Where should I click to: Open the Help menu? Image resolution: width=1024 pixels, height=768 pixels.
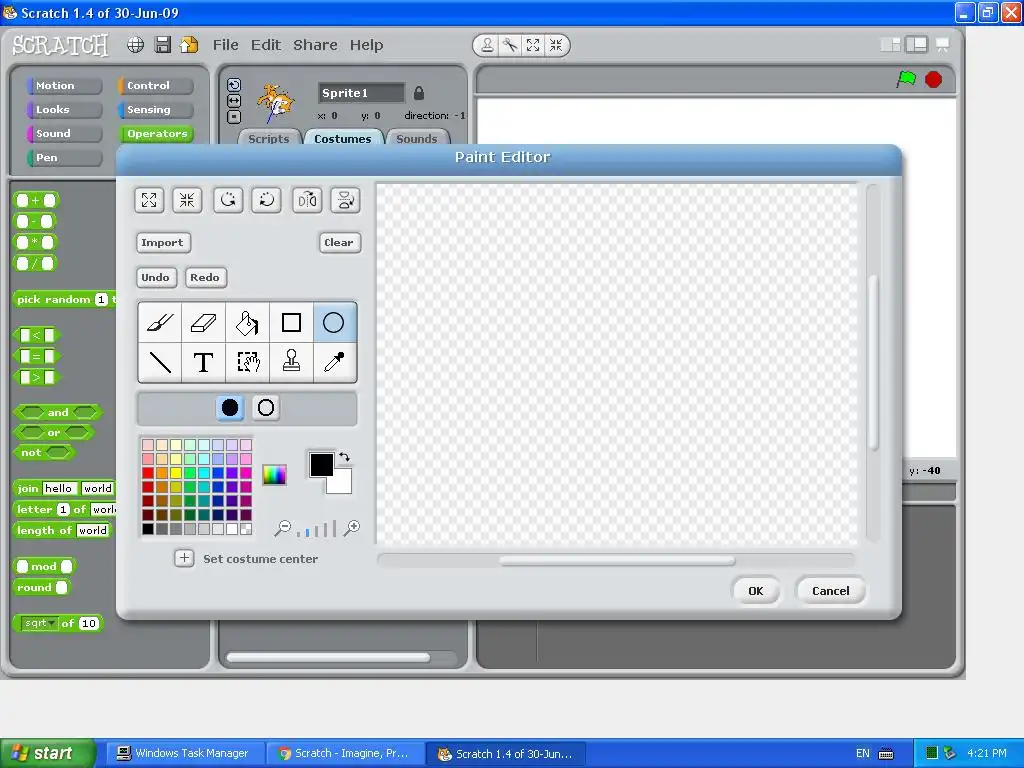(366, 45)
